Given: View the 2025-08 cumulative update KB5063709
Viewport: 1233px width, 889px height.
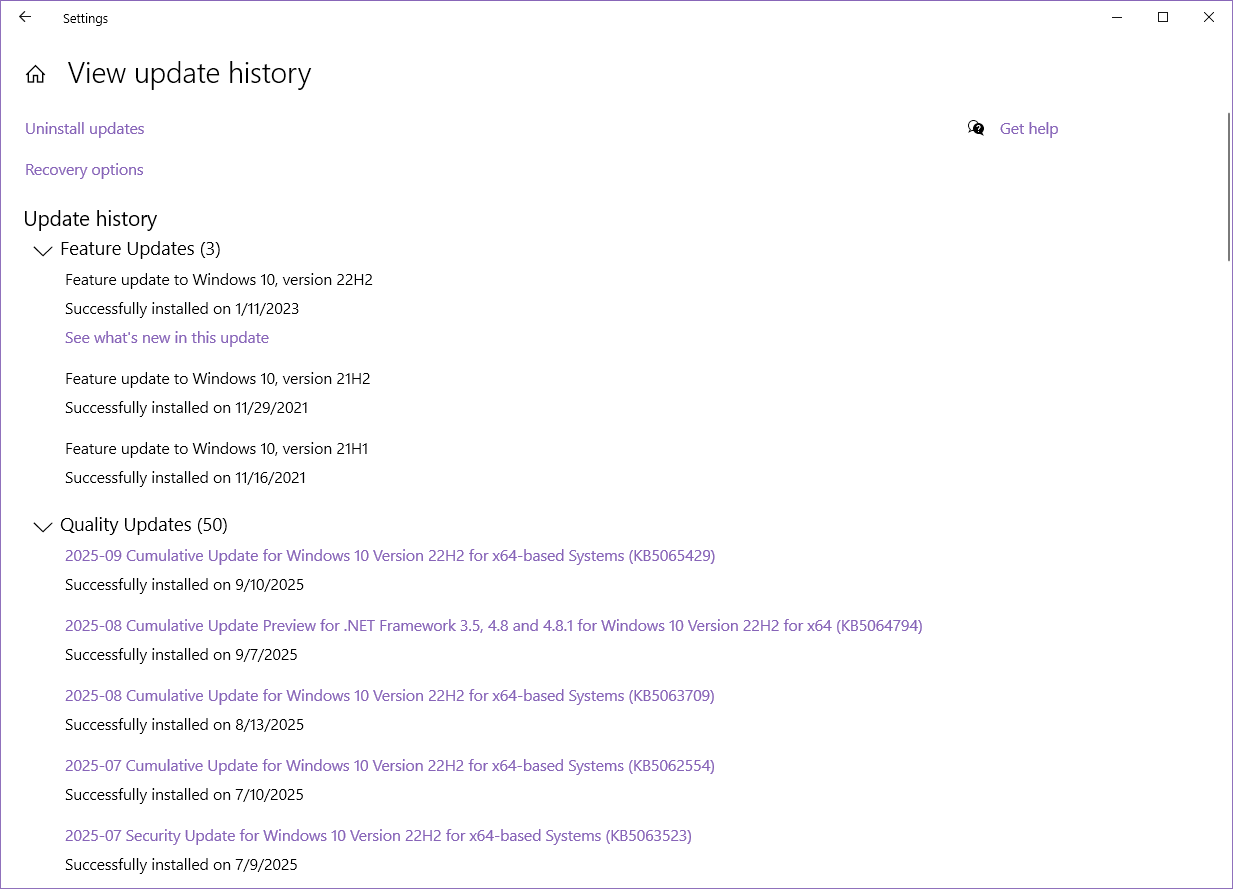Looking at the screenshot, I should tap(389, 695).
